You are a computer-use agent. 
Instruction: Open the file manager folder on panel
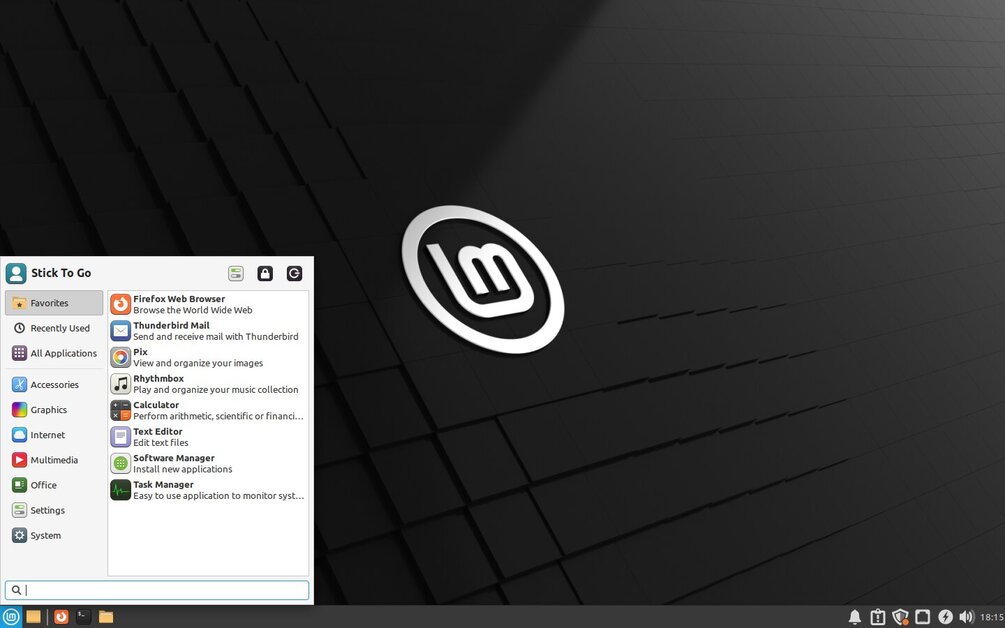click(x=106, y=616)
